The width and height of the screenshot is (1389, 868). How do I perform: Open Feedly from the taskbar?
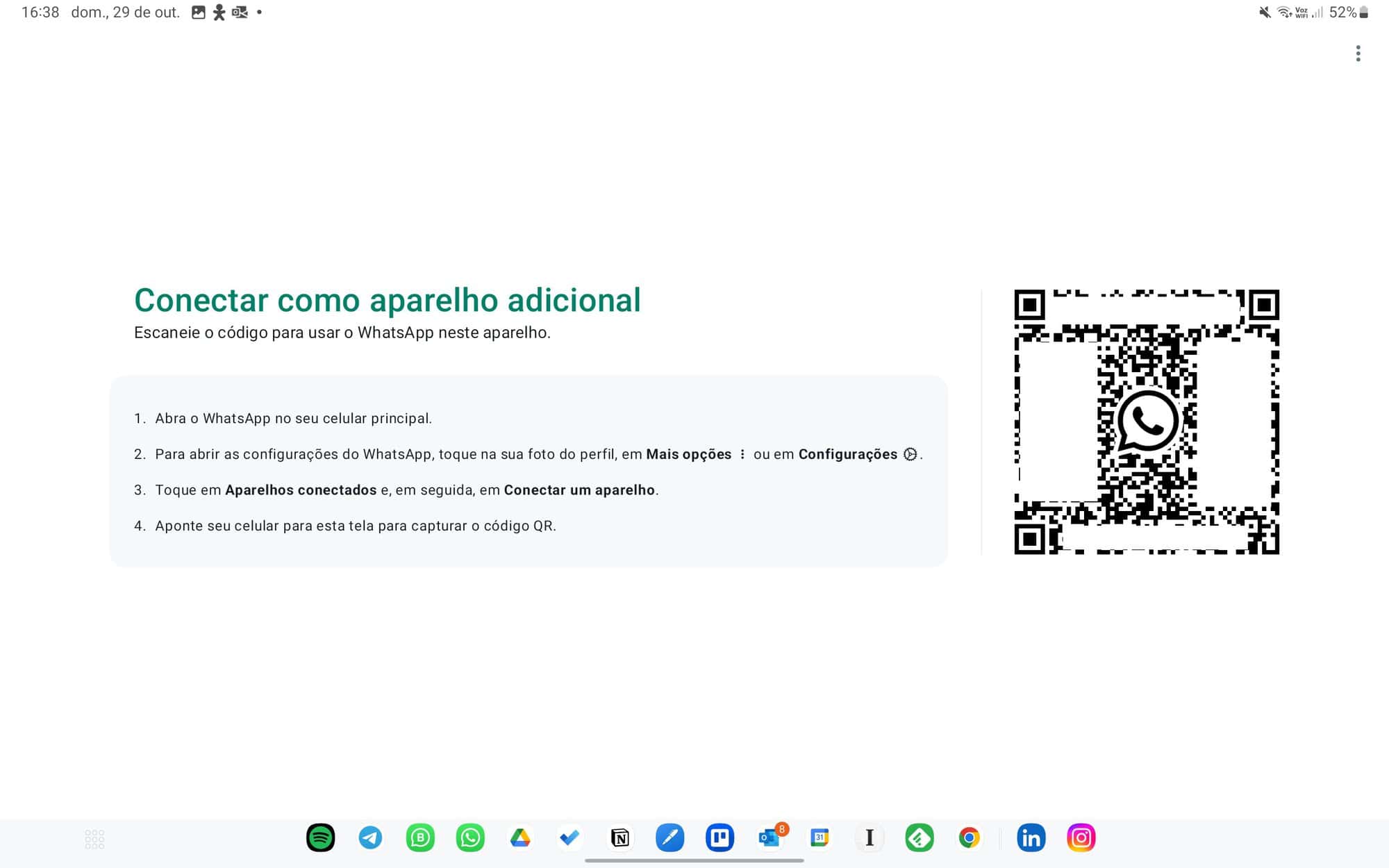(x=920, y=838)
